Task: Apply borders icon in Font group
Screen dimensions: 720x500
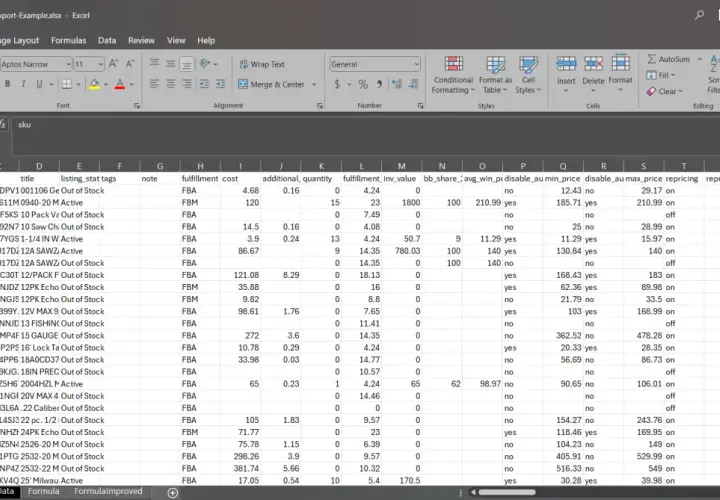Action: coord(67,84)
